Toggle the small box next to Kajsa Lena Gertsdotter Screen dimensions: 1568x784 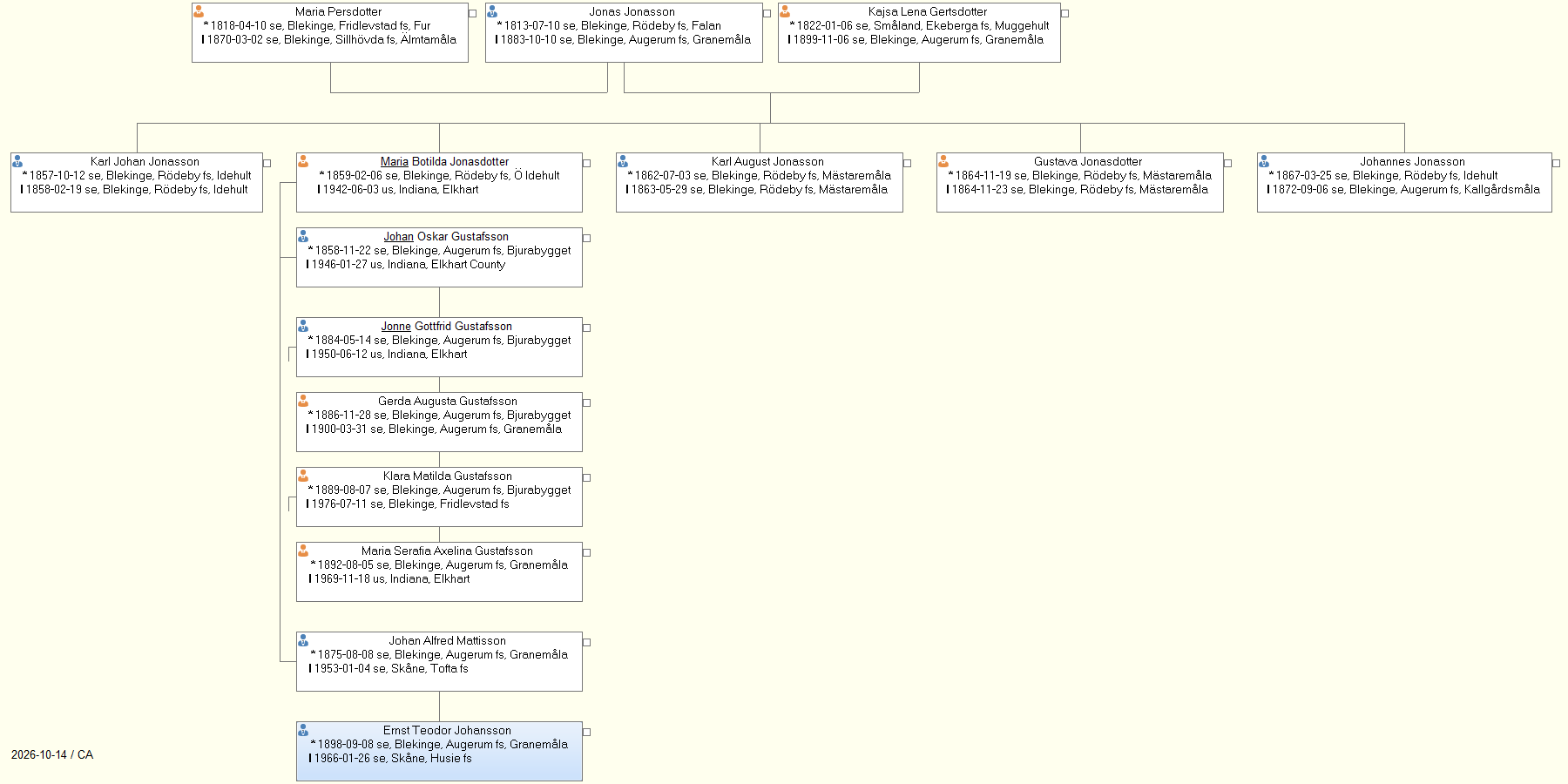(1064, 13)
